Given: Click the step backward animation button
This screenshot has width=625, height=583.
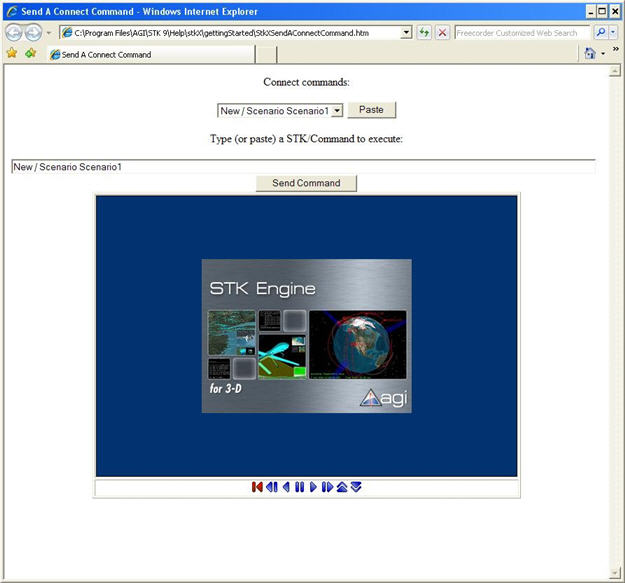Looking at the screenshot, I should [271, 487].
